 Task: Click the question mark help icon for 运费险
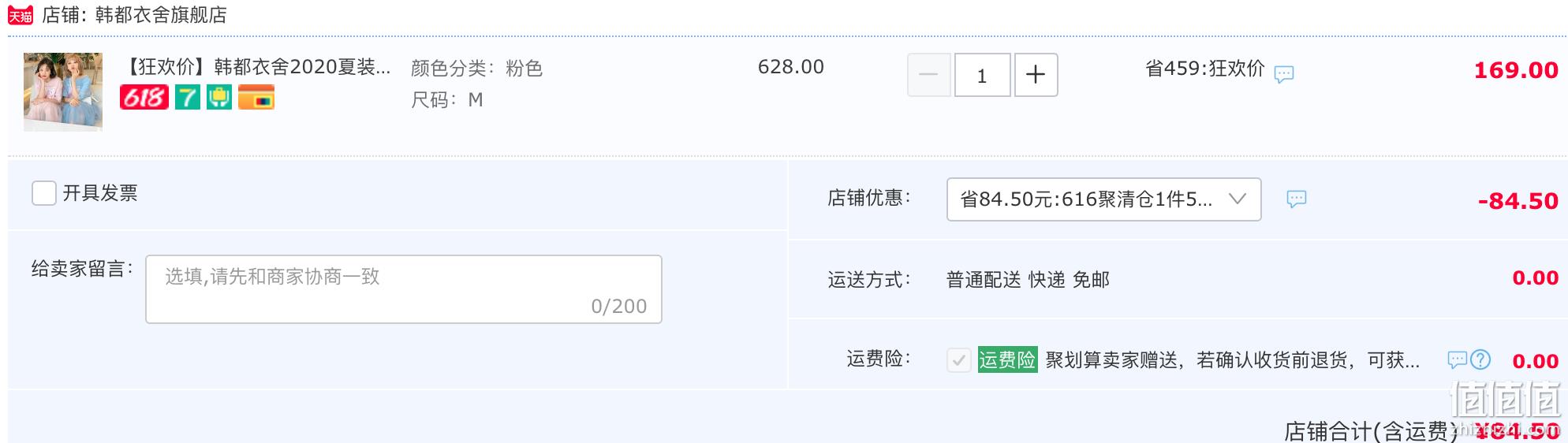pyautogui.click(x=1481, y=360)
